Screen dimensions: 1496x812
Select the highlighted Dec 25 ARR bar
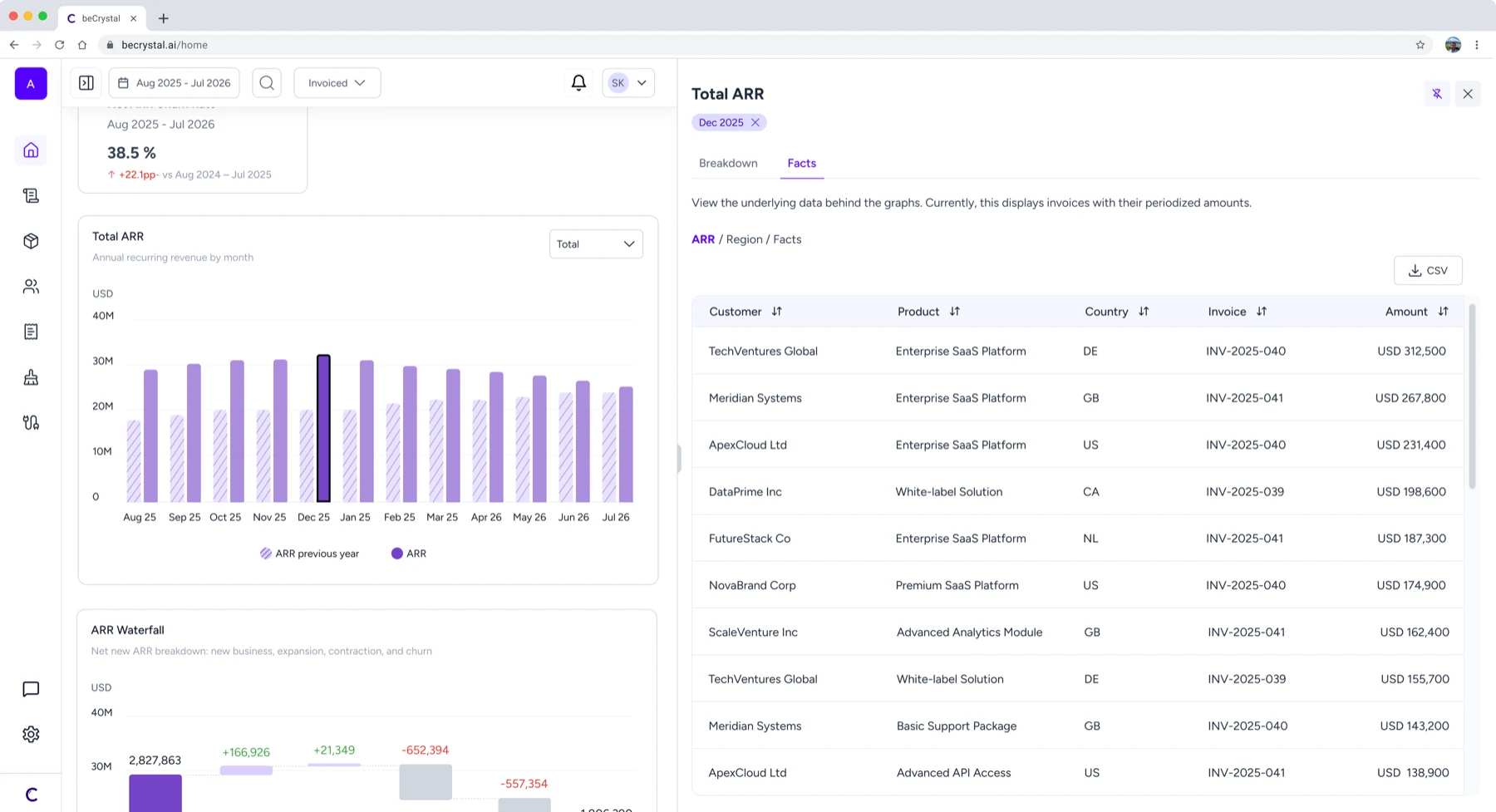click(323, 429)
